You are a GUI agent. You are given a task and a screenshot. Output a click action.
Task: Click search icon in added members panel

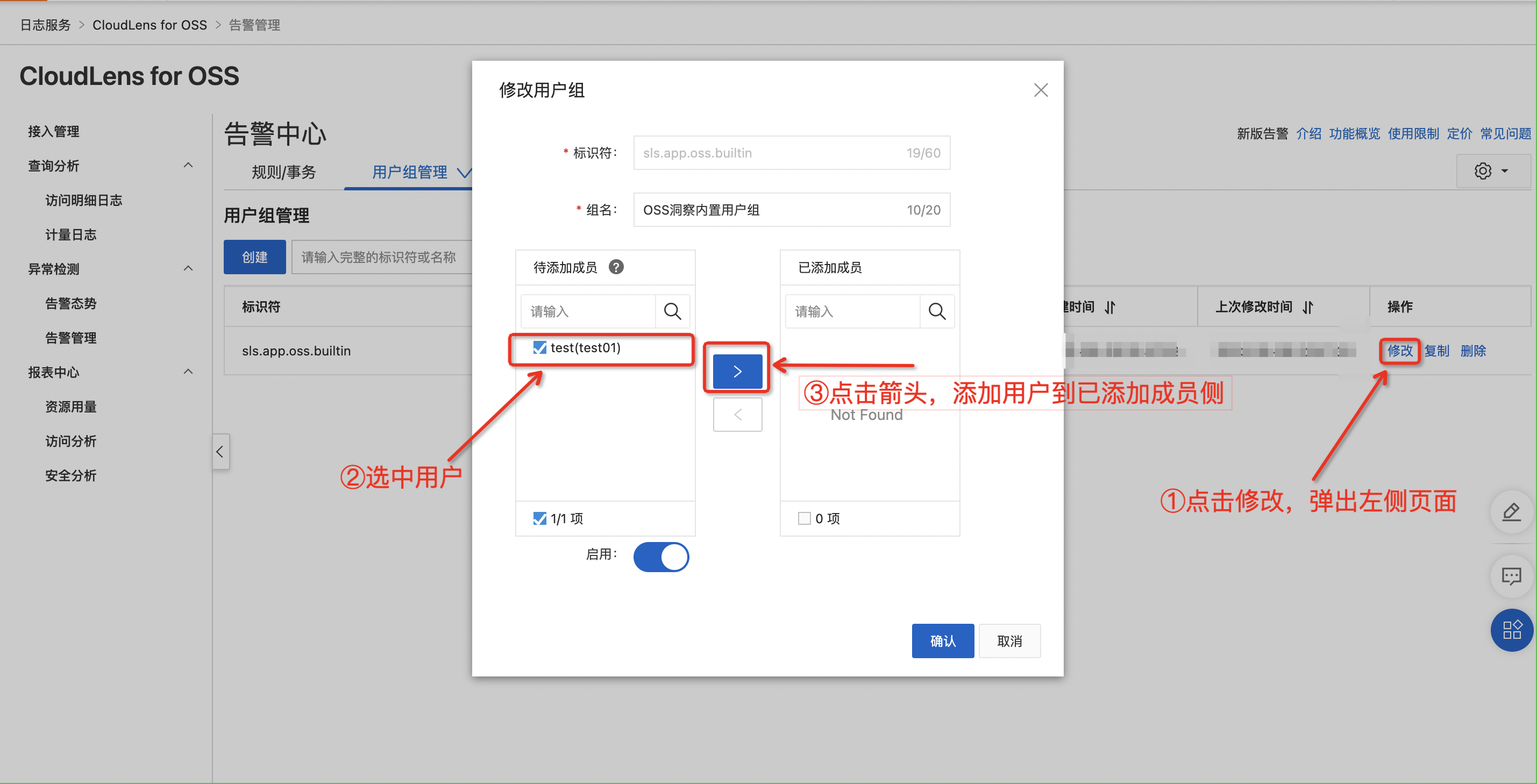[937, 311]
